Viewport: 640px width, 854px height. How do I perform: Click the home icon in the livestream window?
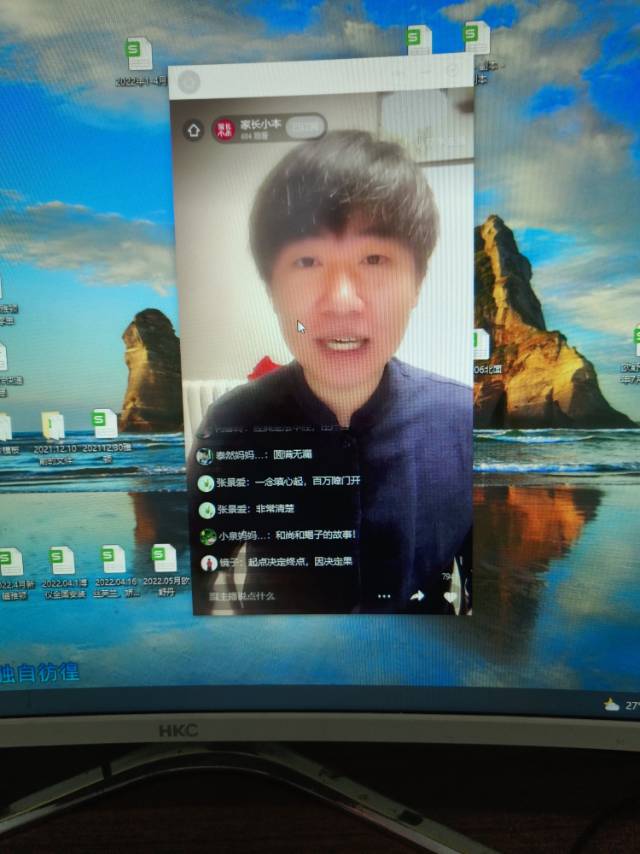tap(193, 130)
